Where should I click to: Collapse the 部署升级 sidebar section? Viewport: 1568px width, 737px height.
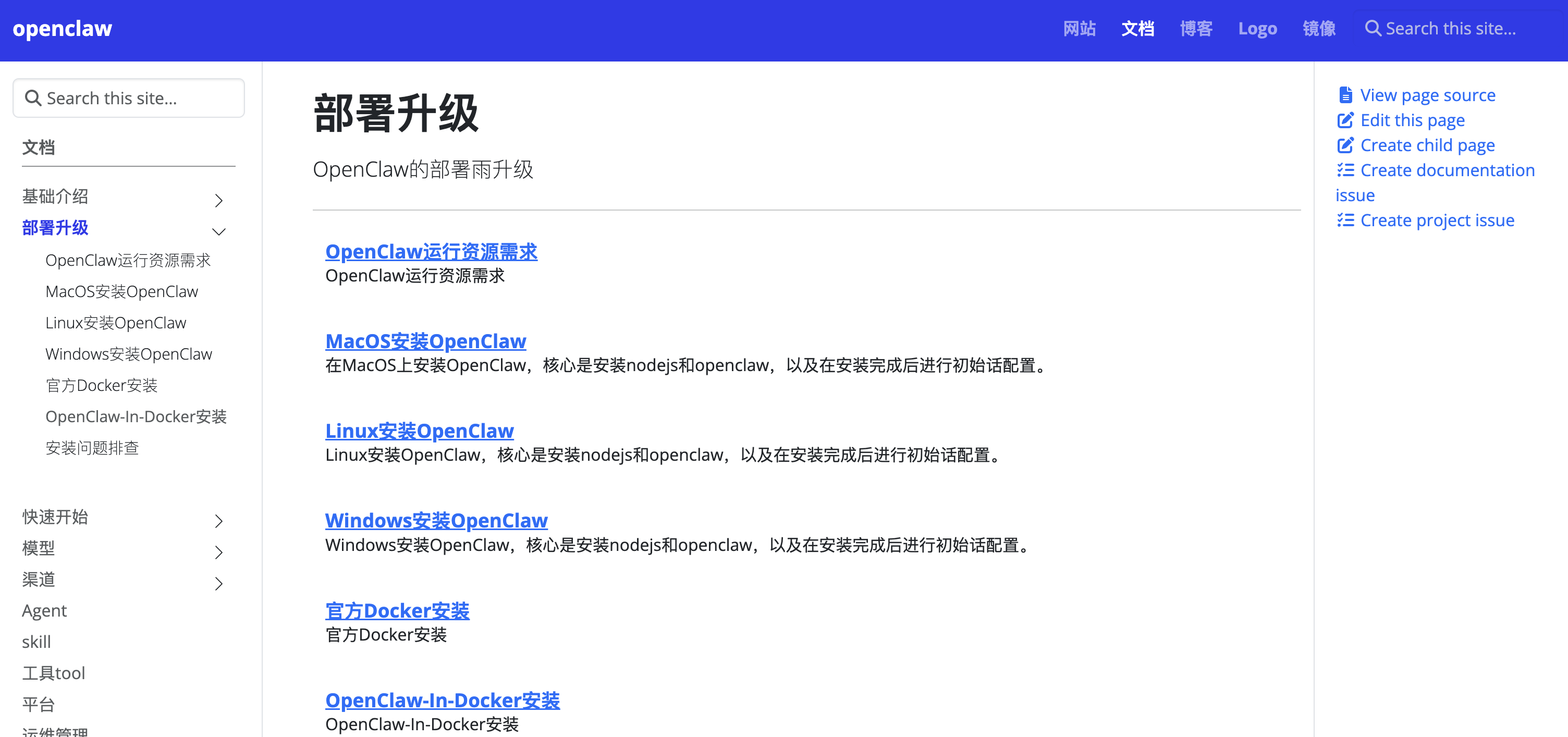tap(218, 231)
